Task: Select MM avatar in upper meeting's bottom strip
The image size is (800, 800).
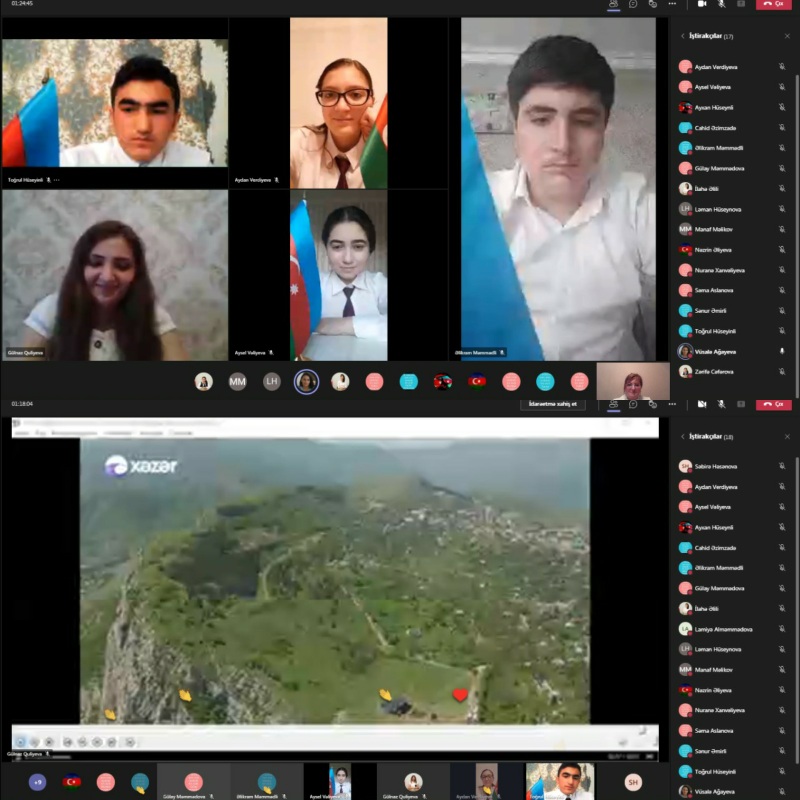Action: [x=237, y=382]
